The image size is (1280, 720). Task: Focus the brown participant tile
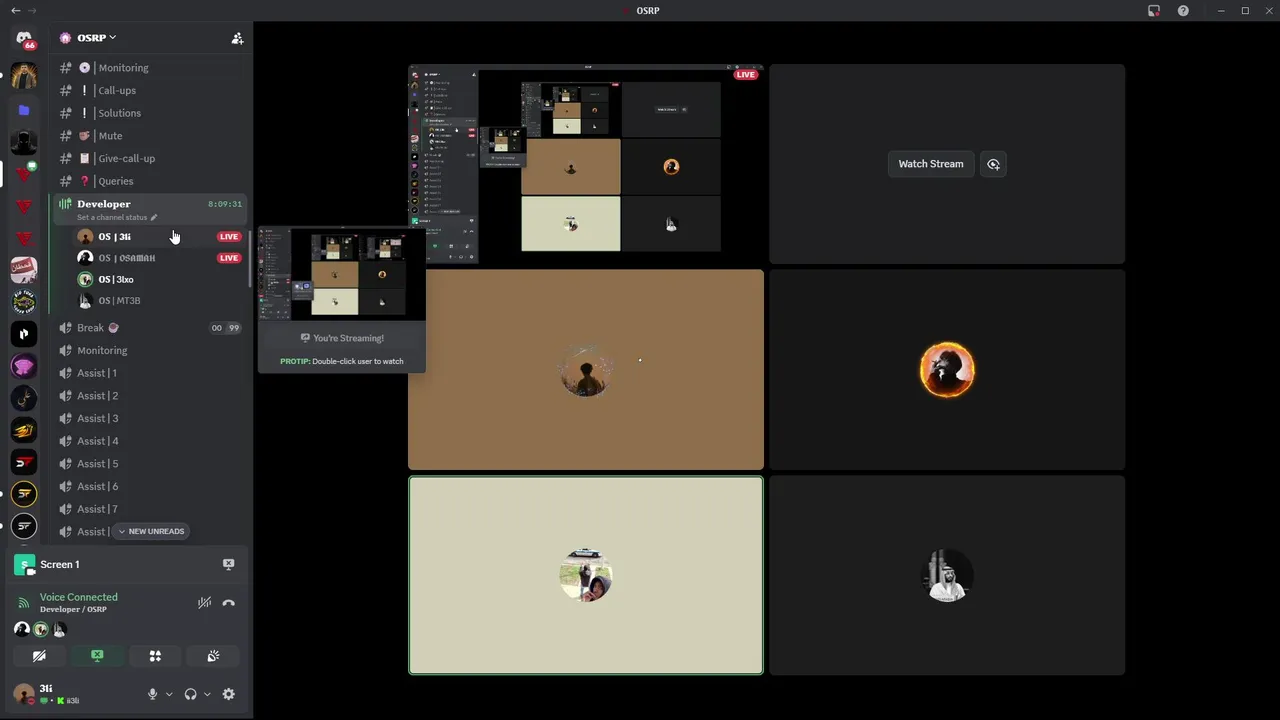586,370
